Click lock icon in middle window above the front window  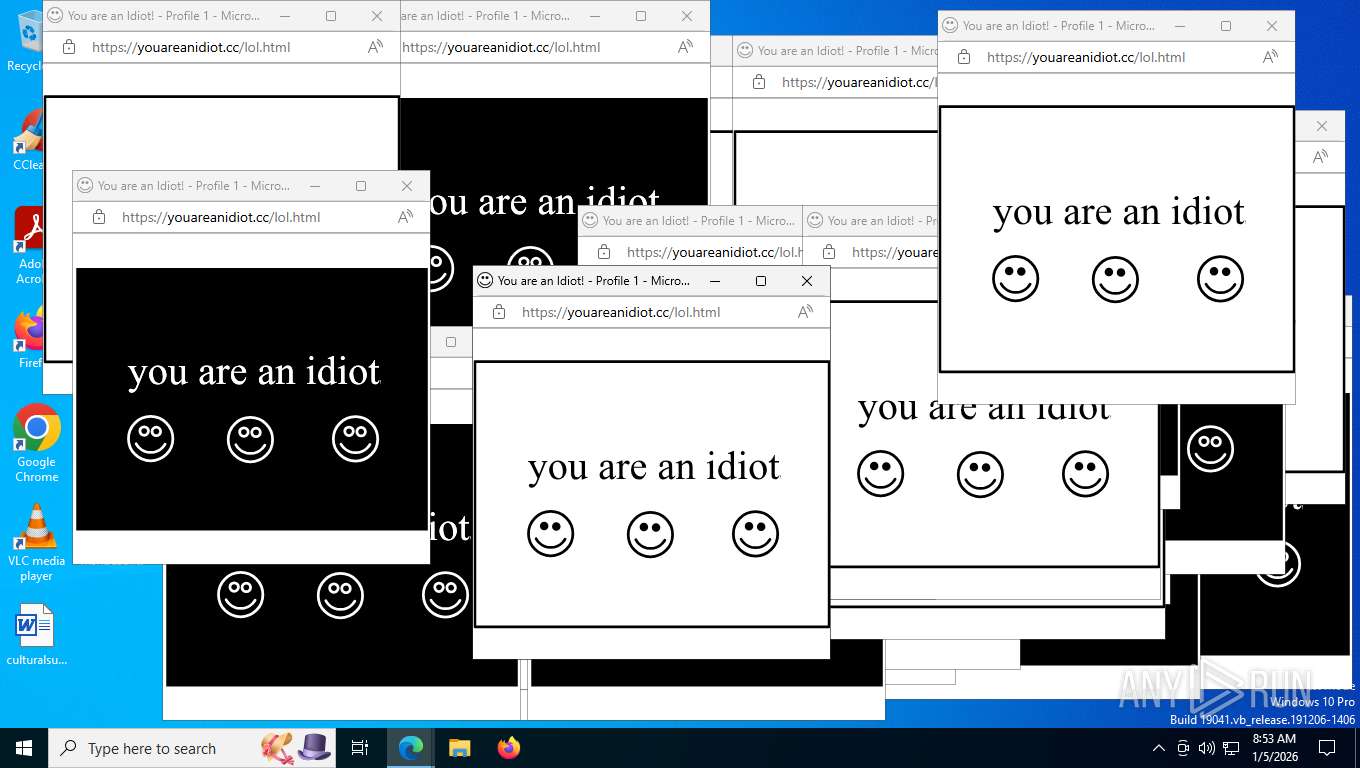(604, 252)
